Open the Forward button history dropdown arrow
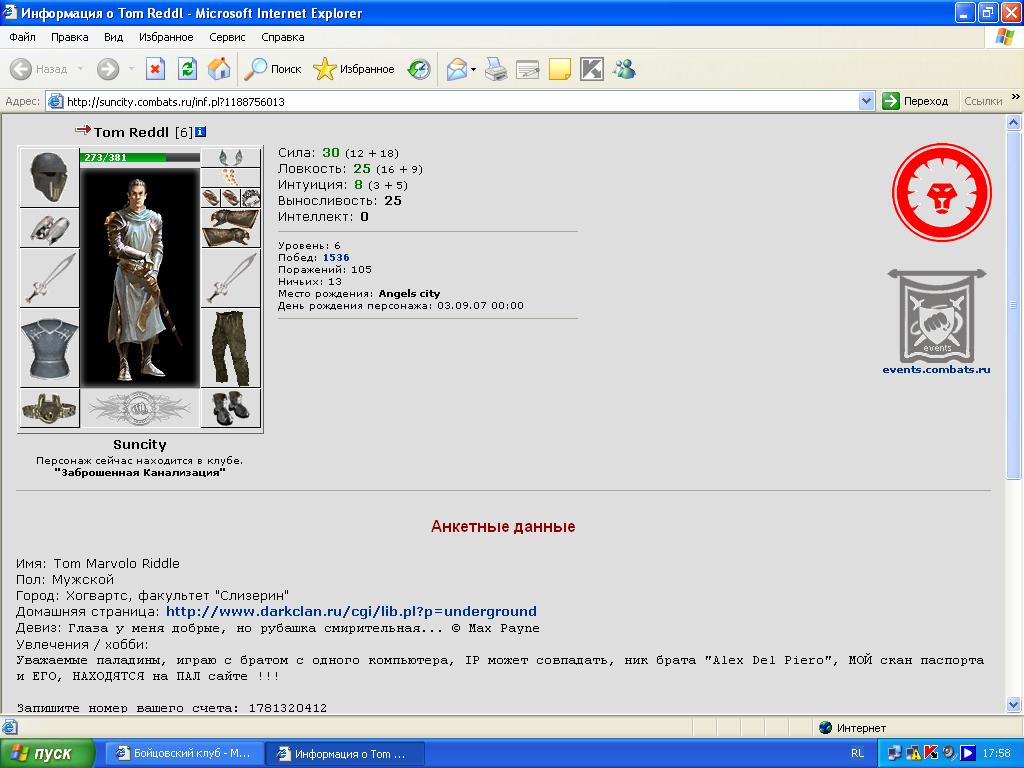This screenshot has width=1024, height=768. click(131, 69)
